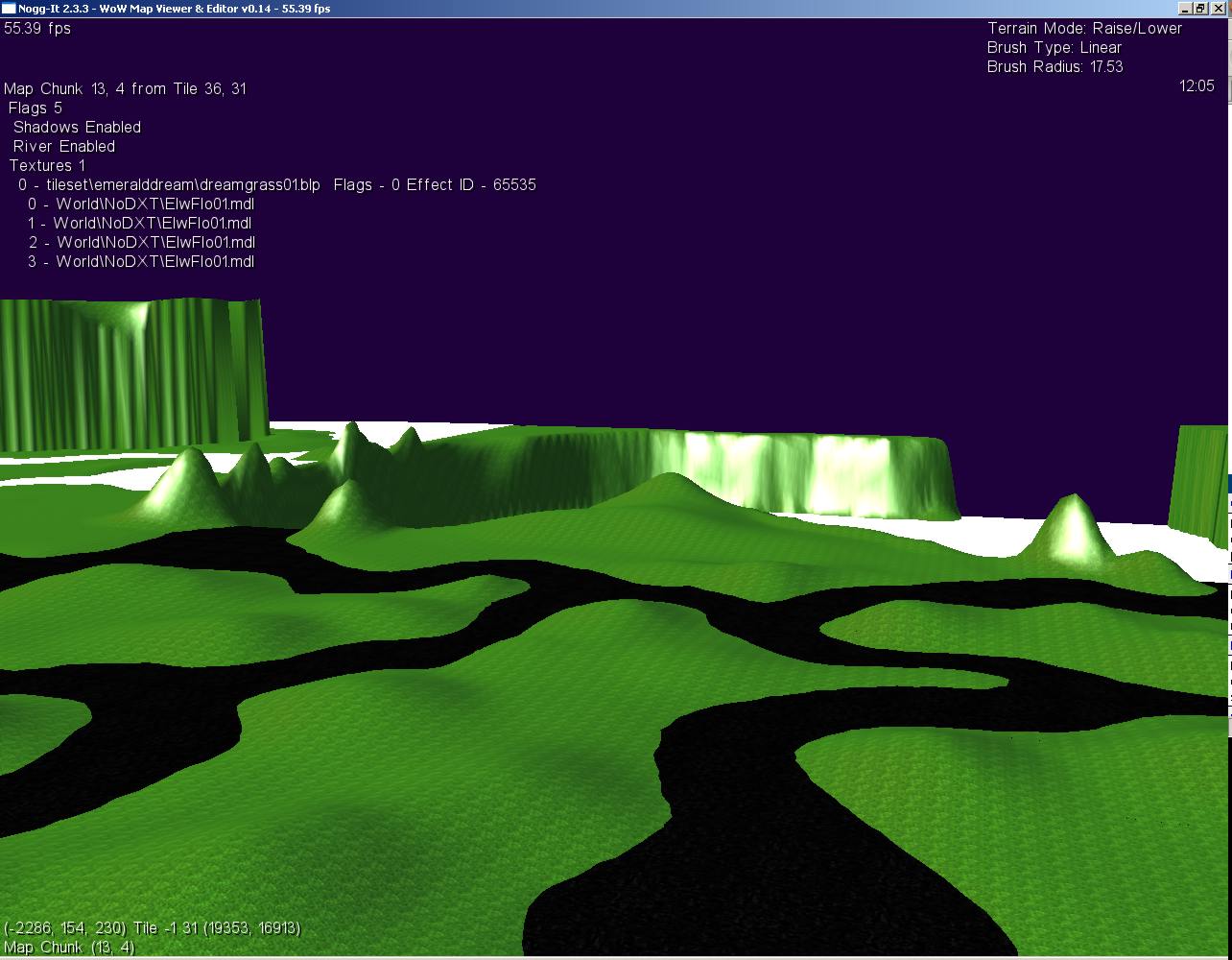This screenshot has height=960, width=1232.
Task: Click the 'River Enabled' text
Action: coord(63,146)
